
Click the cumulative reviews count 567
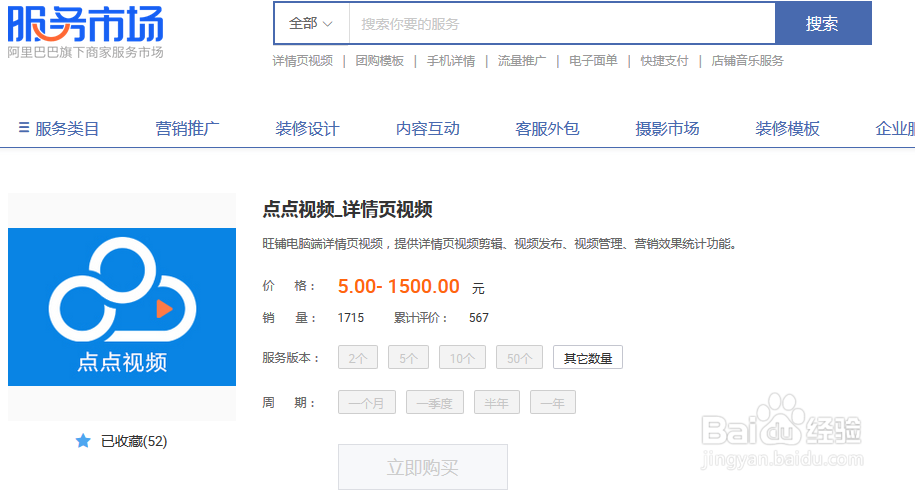pos(479,318)
